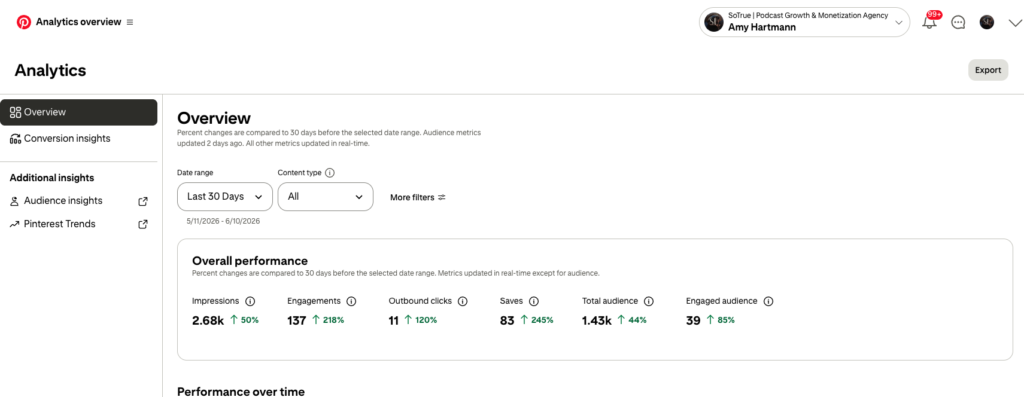Image resolution: width=1024 pixels, height=397 pixels.
Task: Open Pinterest Trends link
Action: [59, 224]
